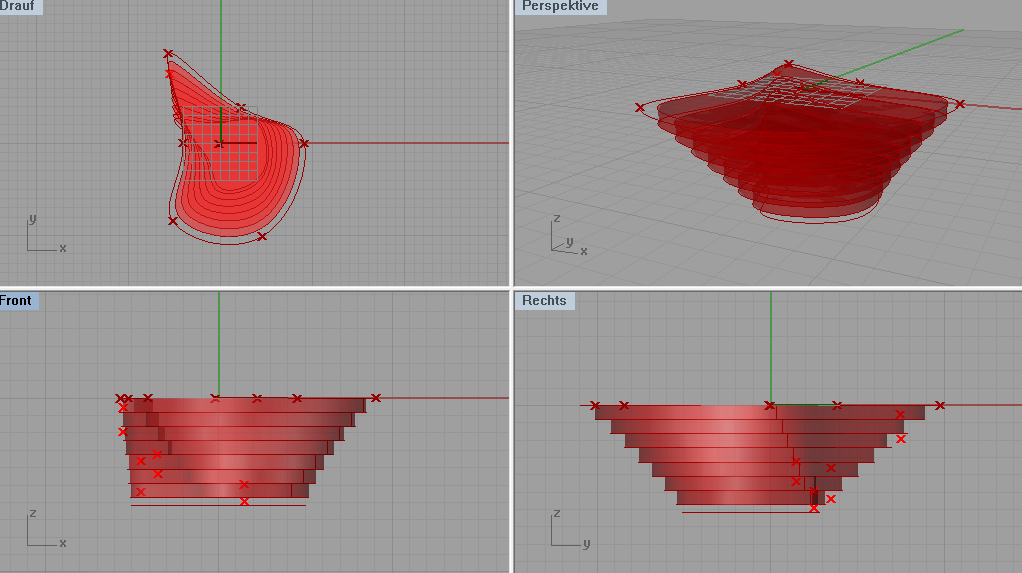This screenshot has width=1022, height=573.
Task: Activate the Rechts viewport title
Action: 544,301
